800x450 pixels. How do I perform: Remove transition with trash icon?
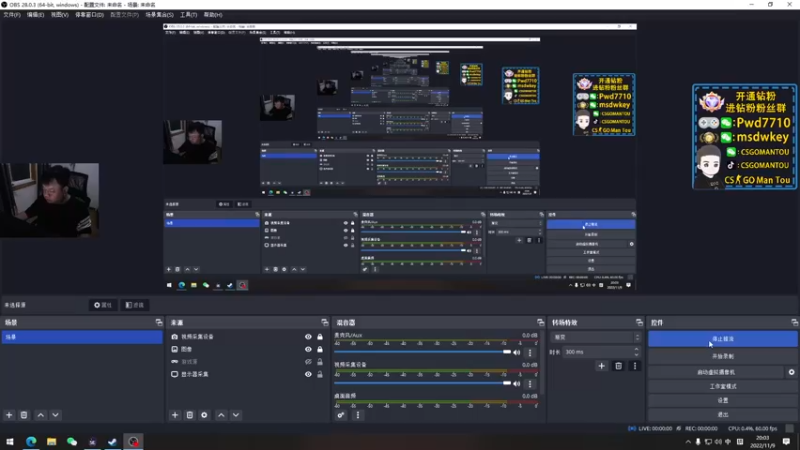pyautogui.click(x=618, y=366)
